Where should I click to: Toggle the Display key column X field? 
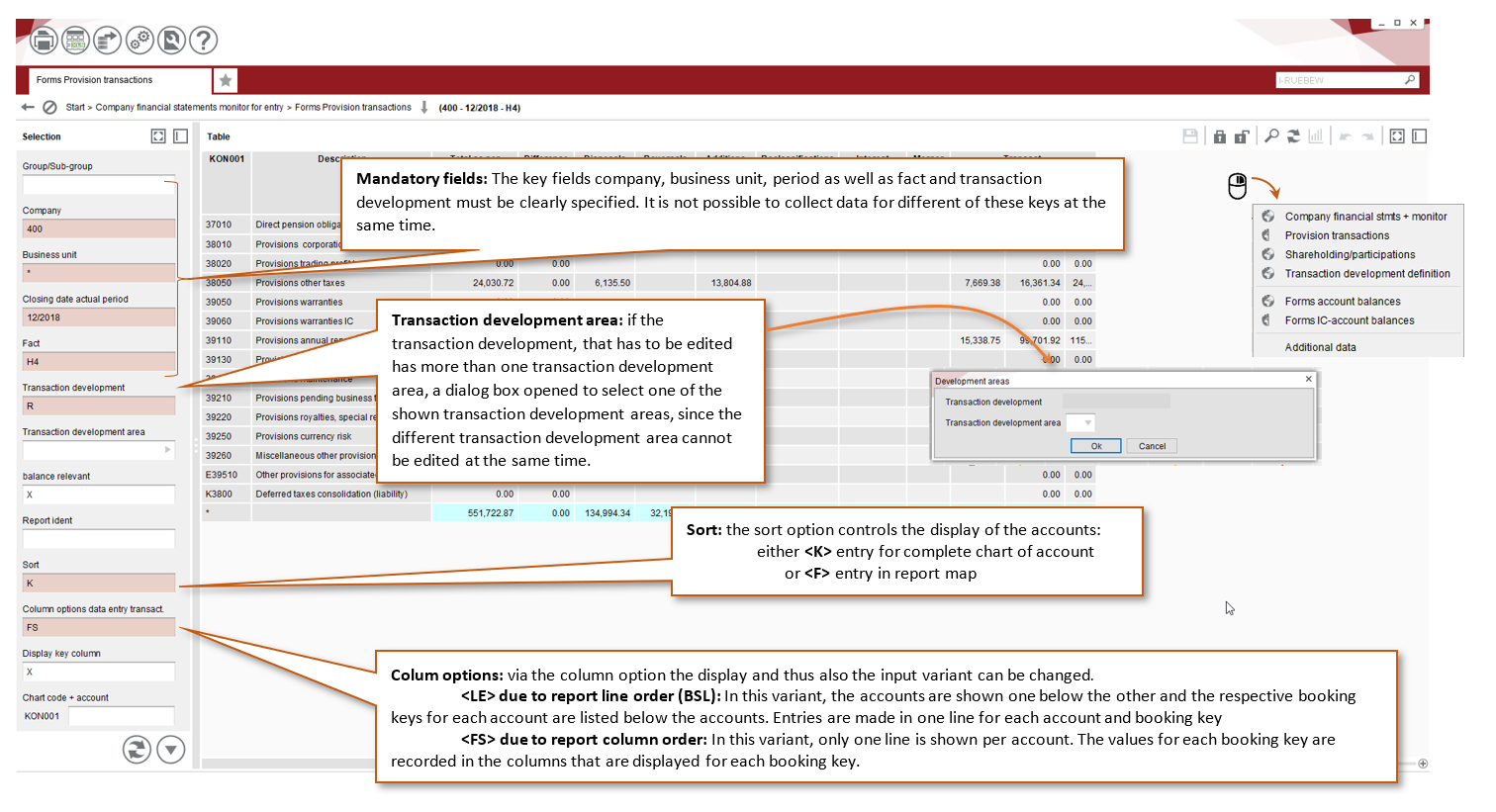pyautogui.click(x=98, y=672)
